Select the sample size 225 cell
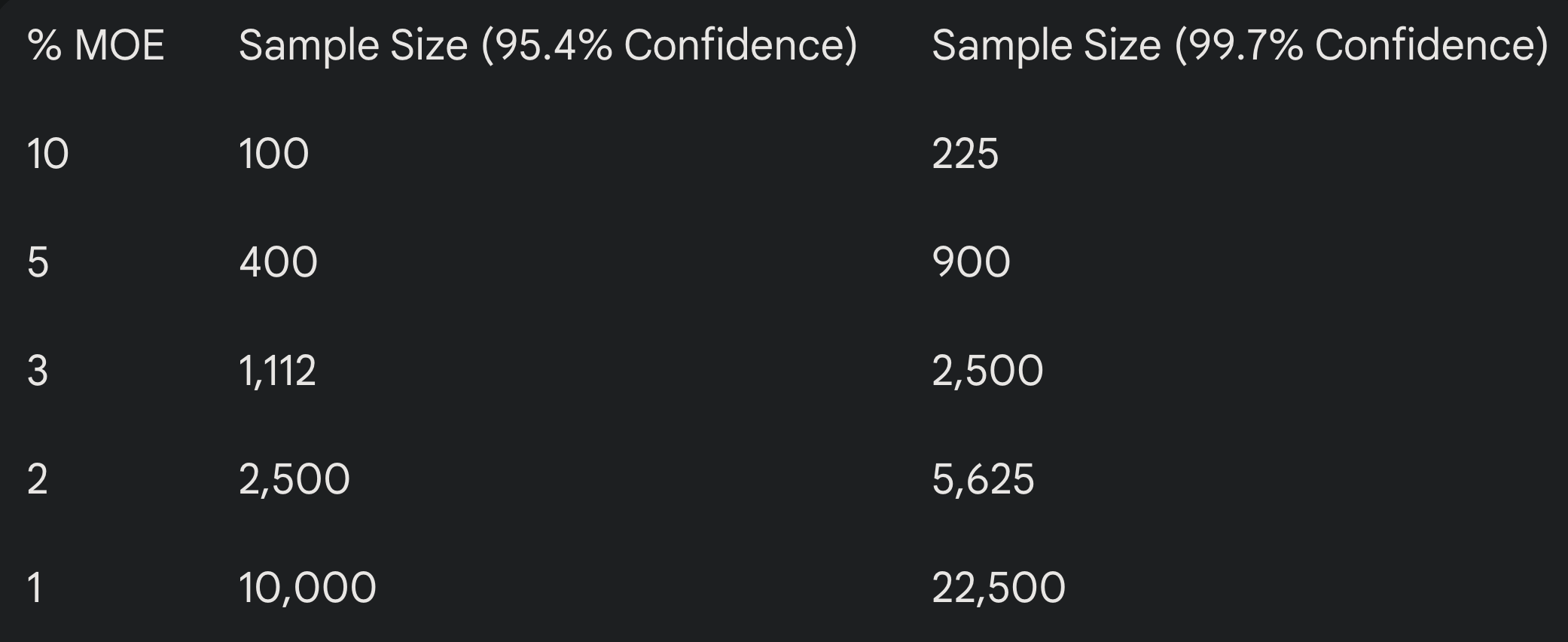Viewport: 1568px width, 642px height. tap(965, 154)
